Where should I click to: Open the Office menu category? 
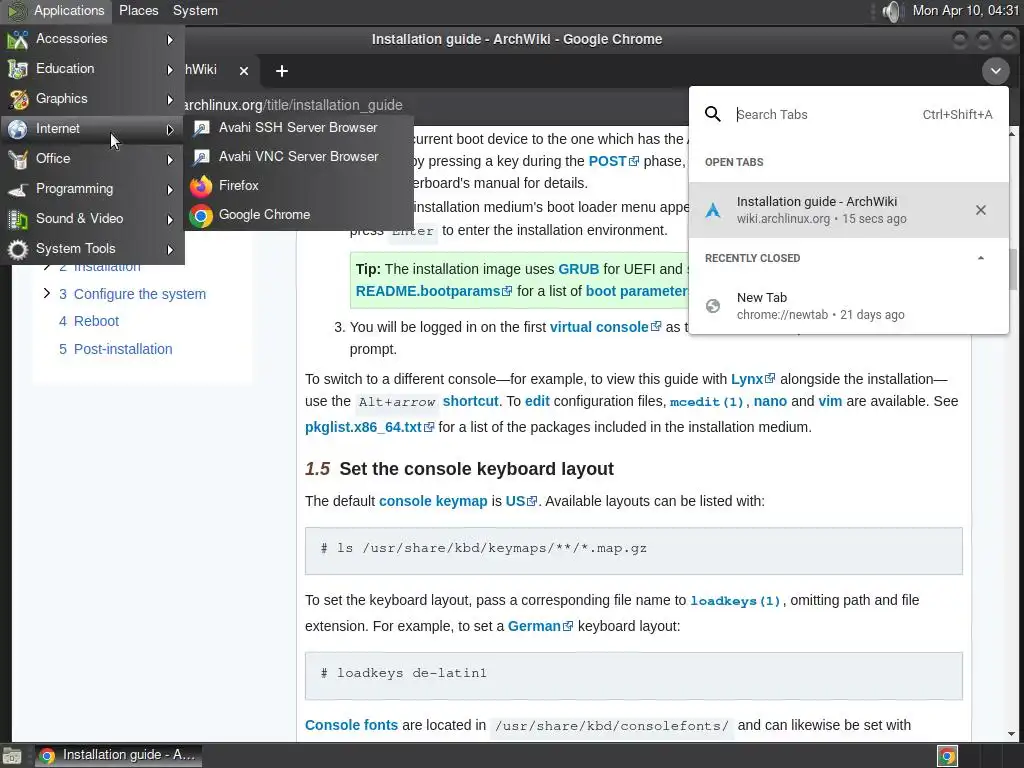pyautogui.click(x=92, y=159)
